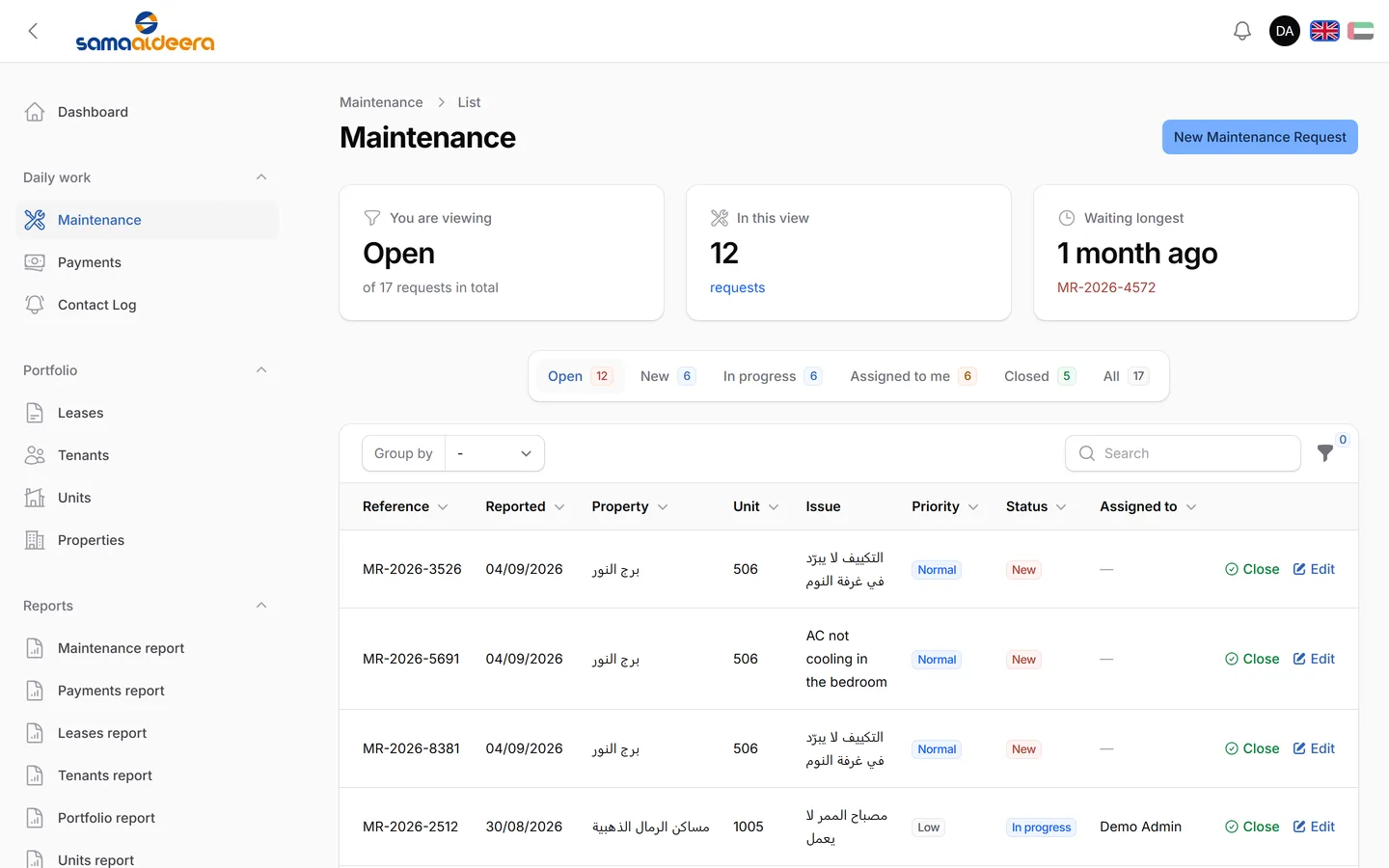The width and height of the screenshot is (1389, 868).
Task: Click the Payments cash icon
Action: [35, 262]
